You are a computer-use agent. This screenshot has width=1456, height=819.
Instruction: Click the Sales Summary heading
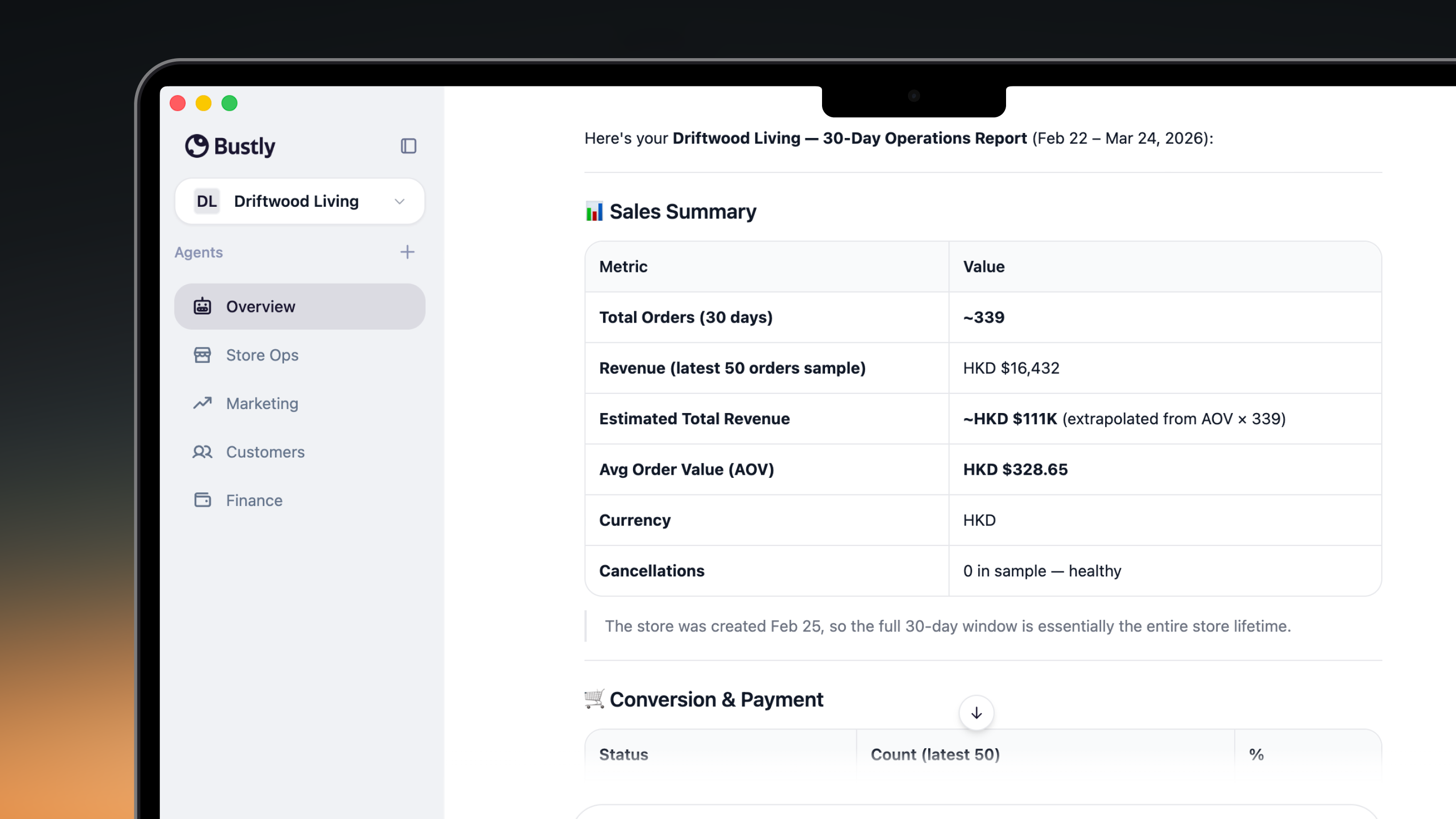coord(682,211)
